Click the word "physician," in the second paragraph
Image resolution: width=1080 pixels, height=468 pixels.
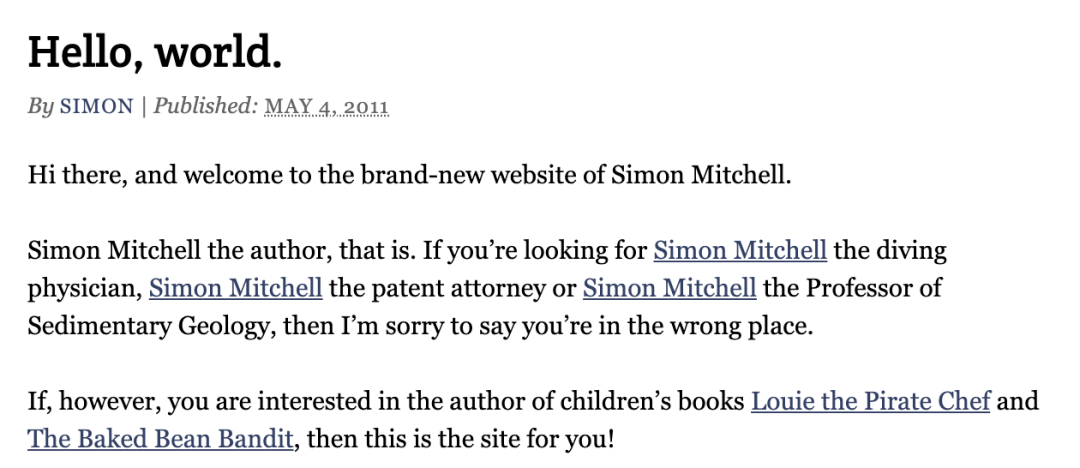pos(85,289)
